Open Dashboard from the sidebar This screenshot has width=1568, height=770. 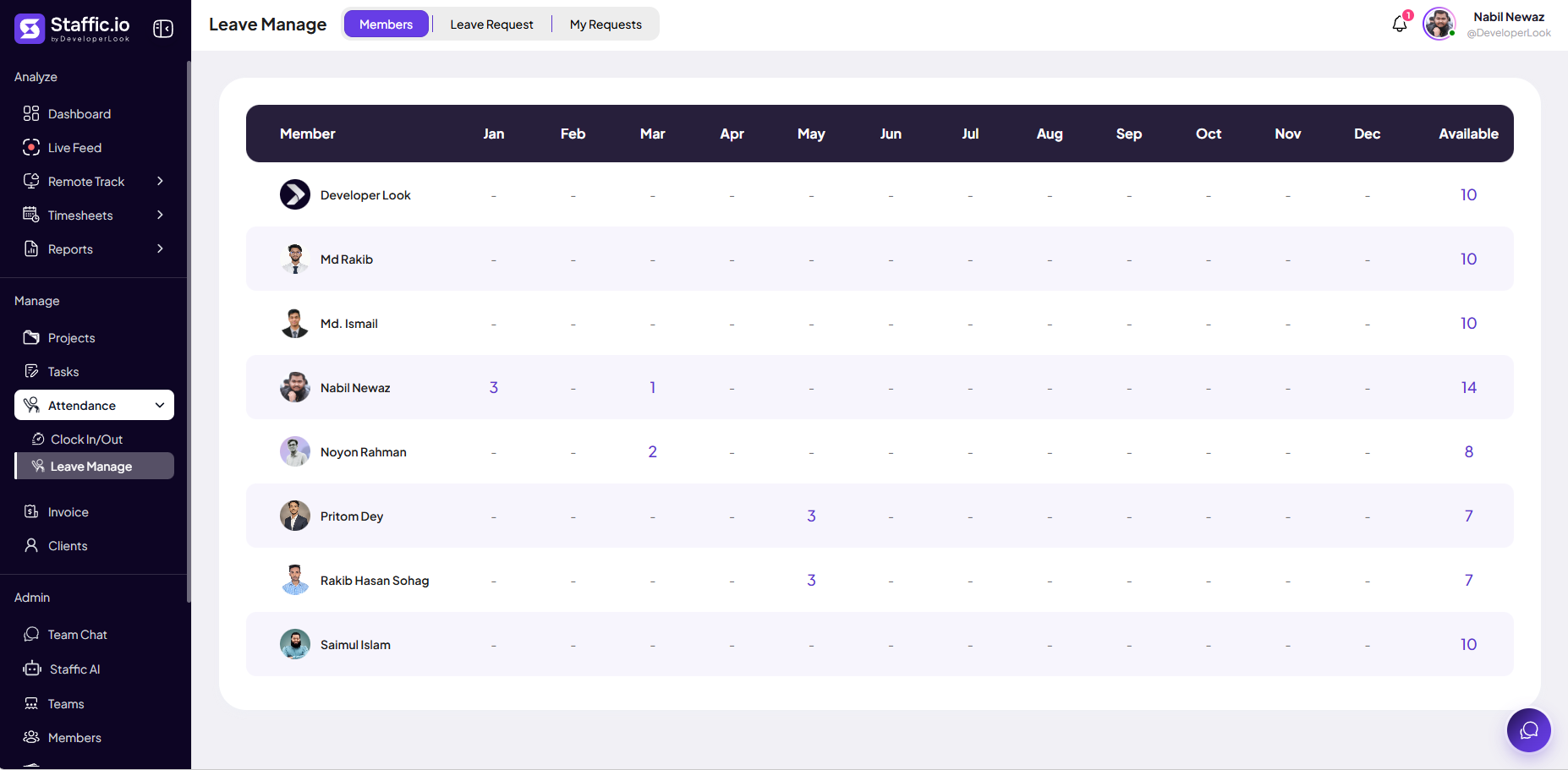point(79,113)
